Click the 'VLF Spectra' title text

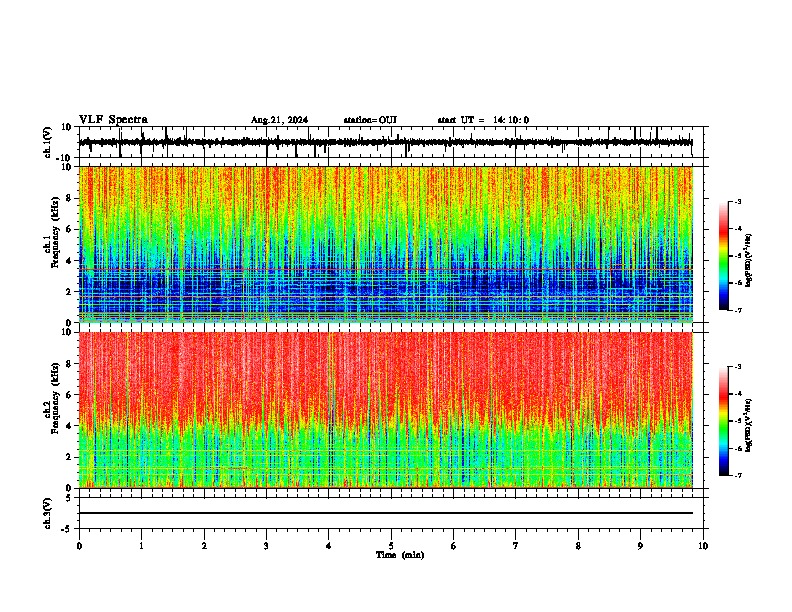point(113,120)
